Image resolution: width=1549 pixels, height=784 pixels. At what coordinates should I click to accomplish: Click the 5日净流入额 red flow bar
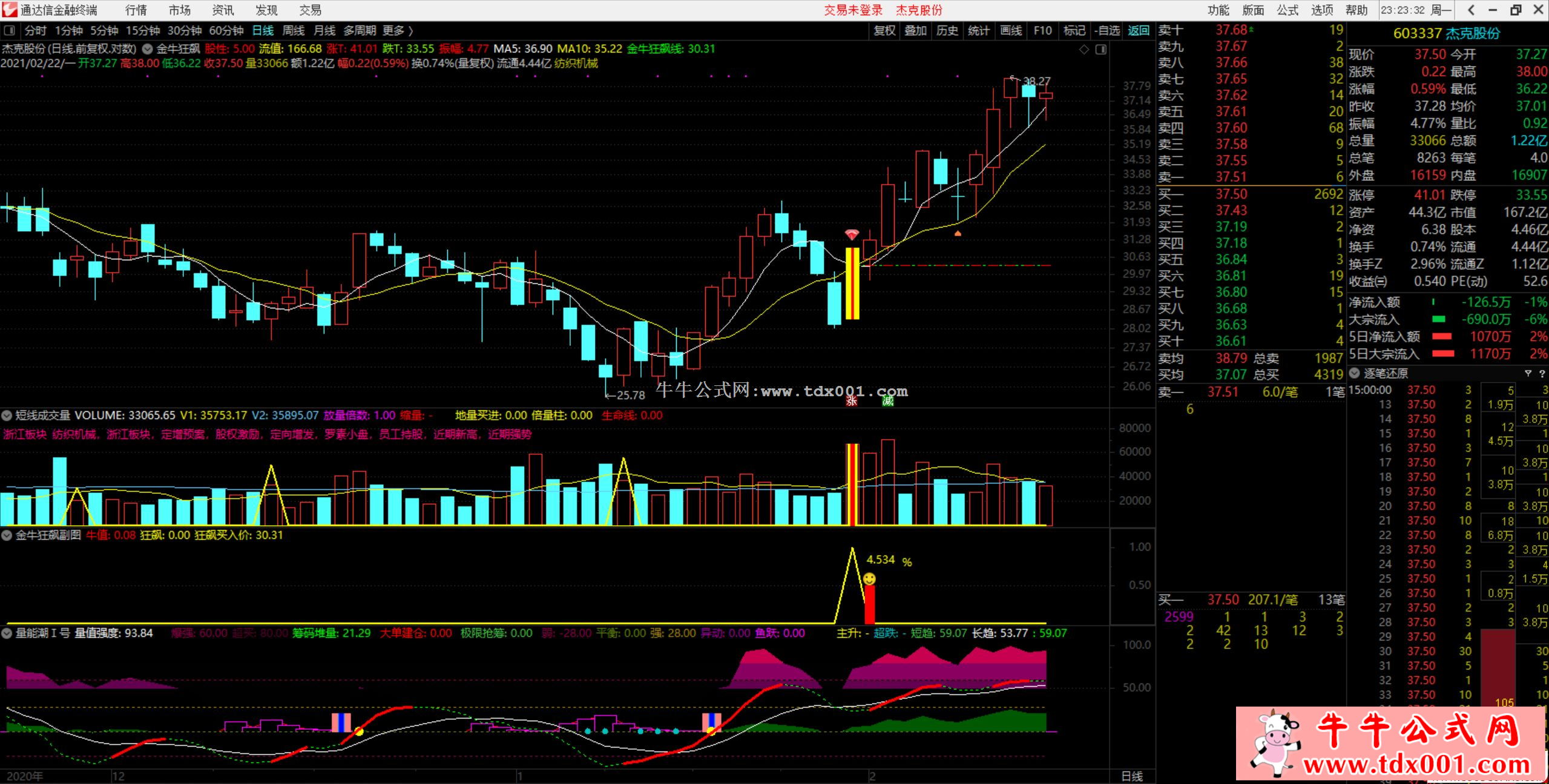pyautogui.click(x=1442, y=336)
